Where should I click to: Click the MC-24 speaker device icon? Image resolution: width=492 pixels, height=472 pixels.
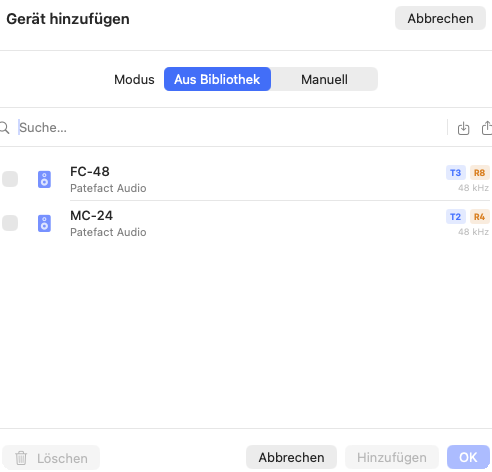44,223
